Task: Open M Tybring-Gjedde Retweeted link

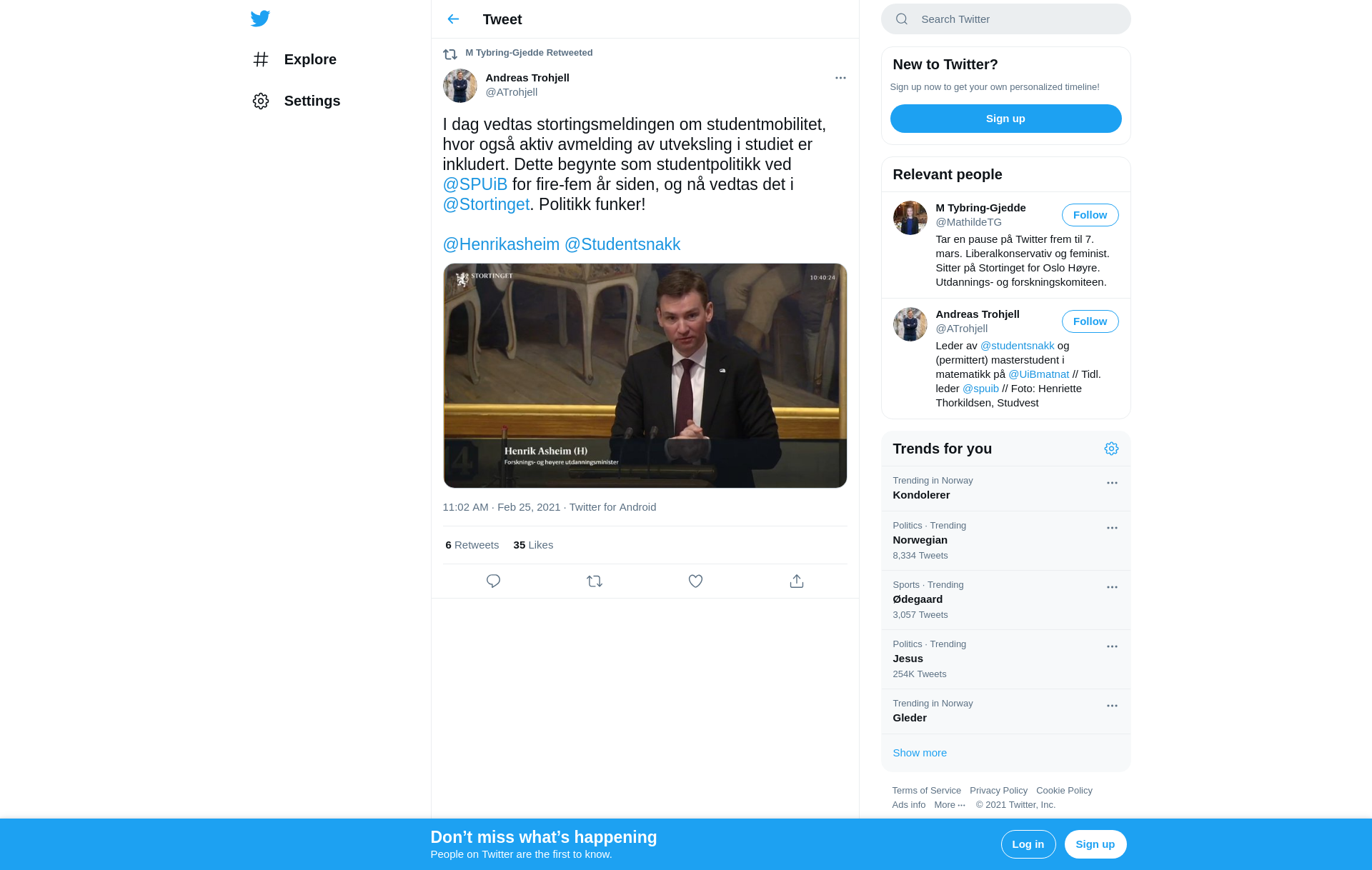Action: pos(529,53)
